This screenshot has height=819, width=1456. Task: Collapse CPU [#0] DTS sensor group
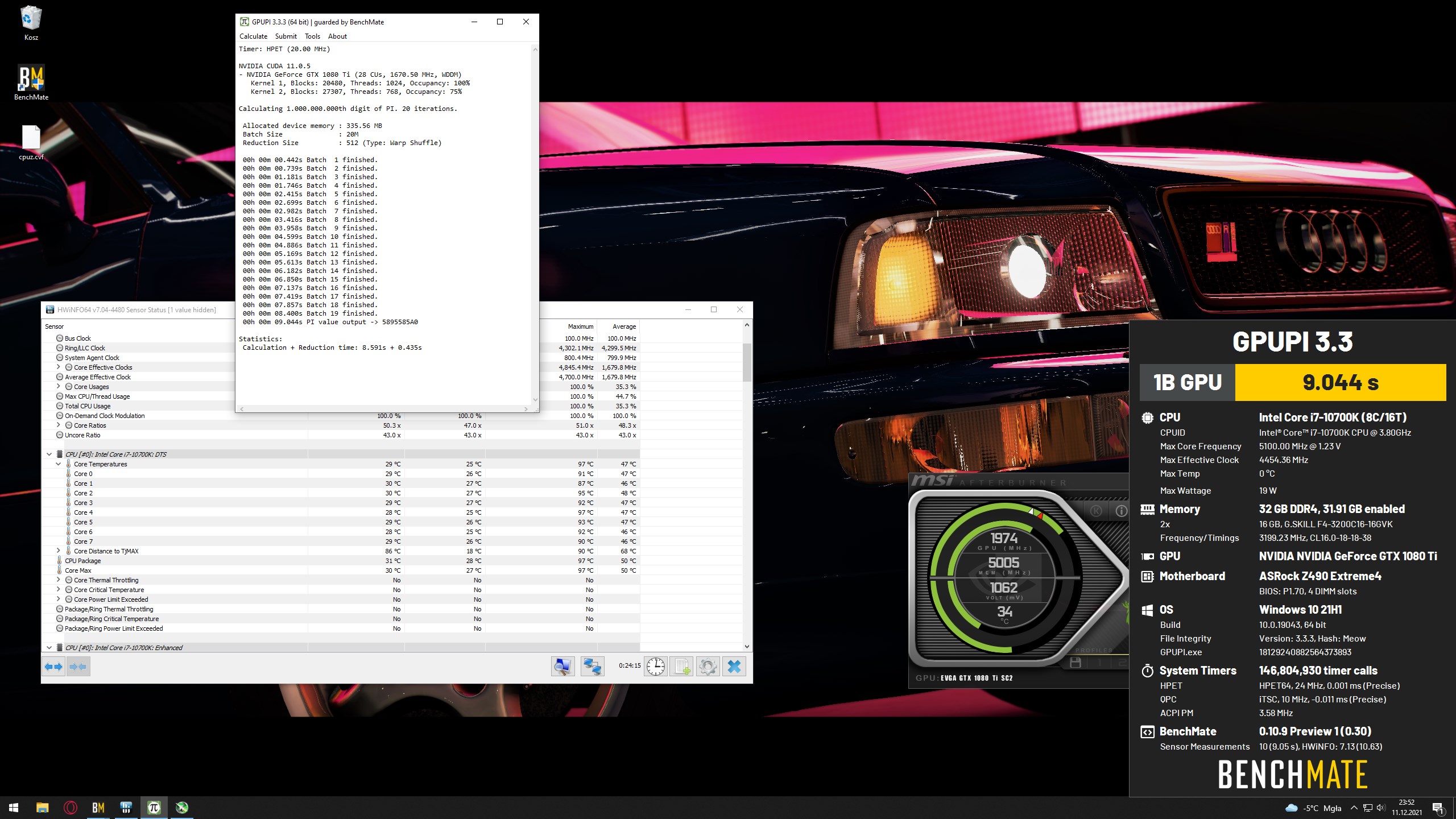(x=49, y=454)
